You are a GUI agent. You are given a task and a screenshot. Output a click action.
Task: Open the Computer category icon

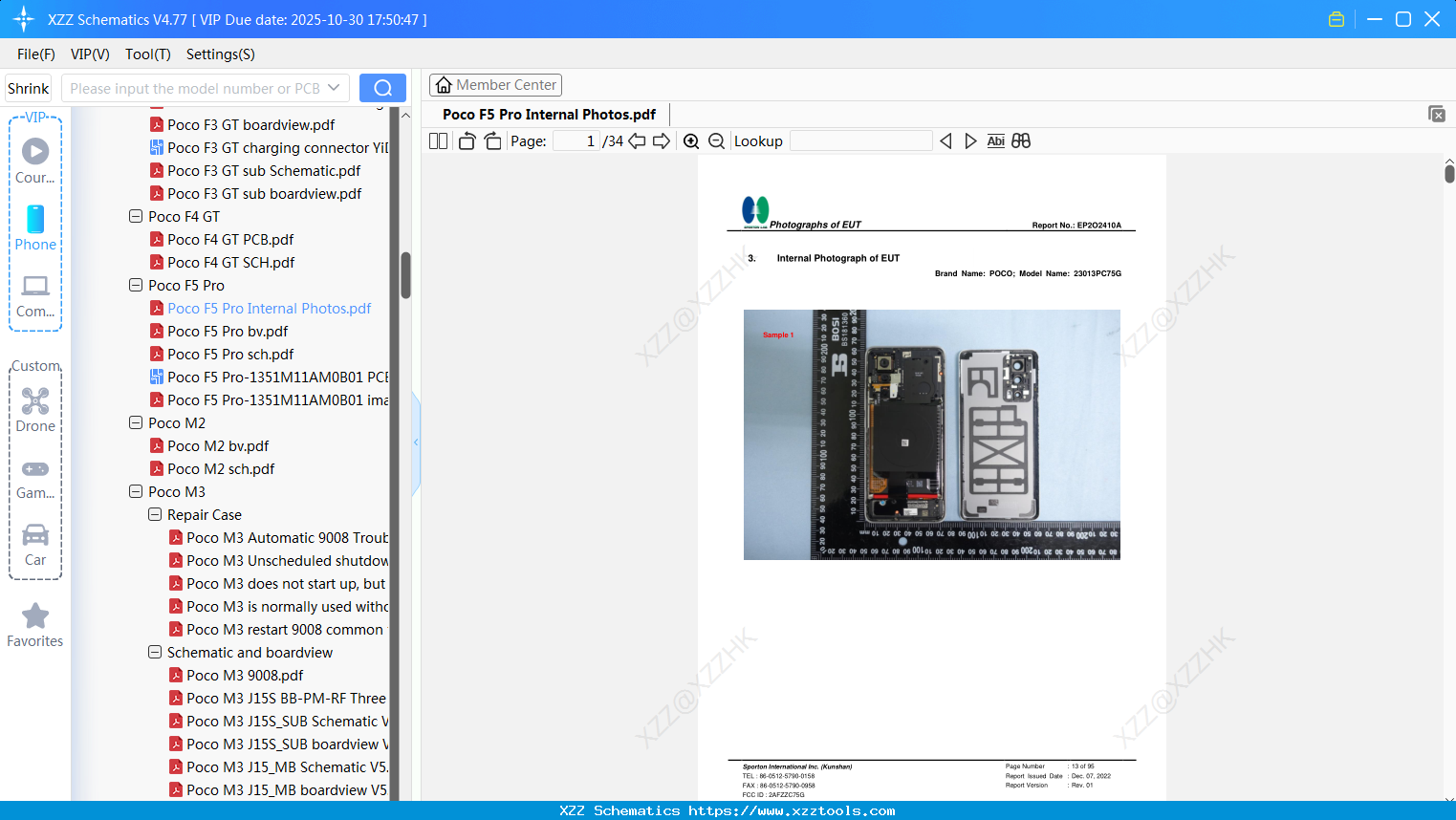tap(35, 295)
